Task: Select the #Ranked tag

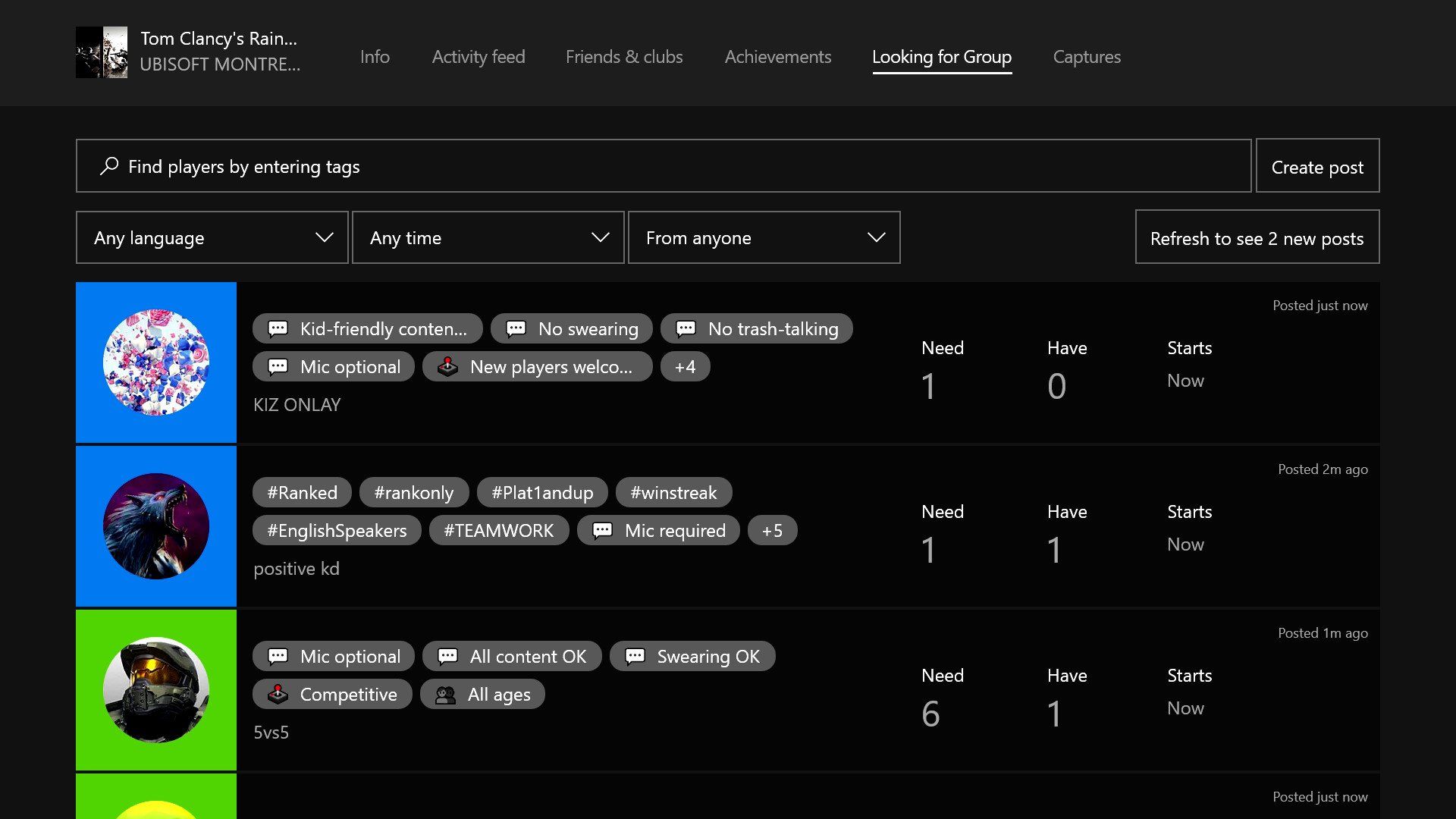Action: [302, 493]
